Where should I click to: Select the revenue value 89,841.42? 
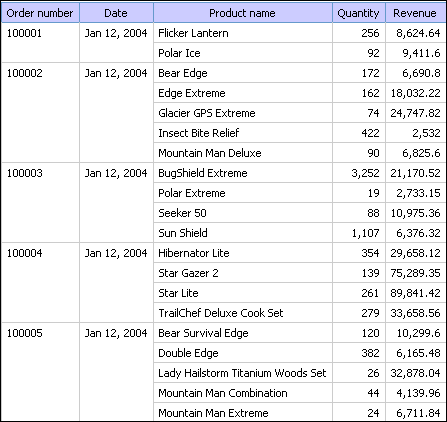click(415, 293)
